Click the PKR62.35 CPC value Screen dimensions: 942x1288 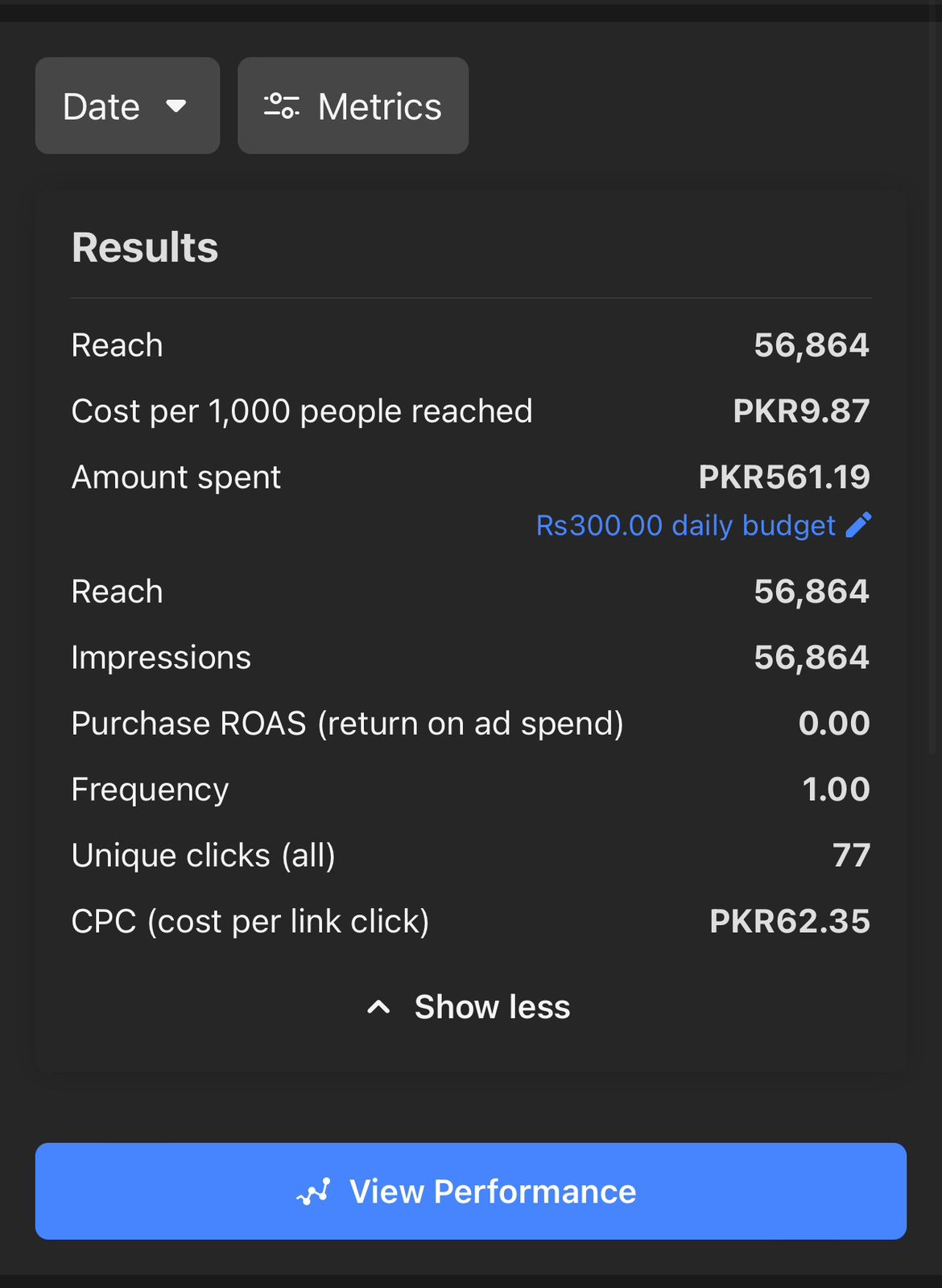pyautogui.click(x=789, y=922)
